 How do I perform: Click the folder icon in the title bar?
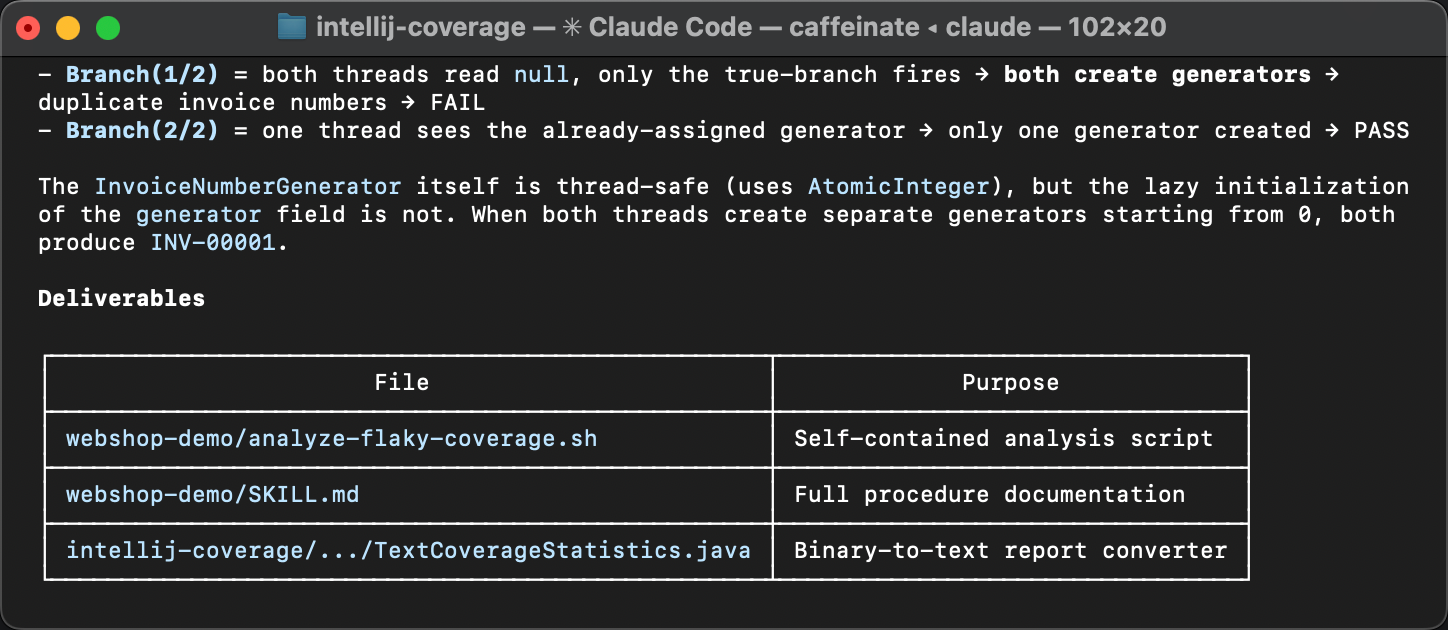pos(290,27)
